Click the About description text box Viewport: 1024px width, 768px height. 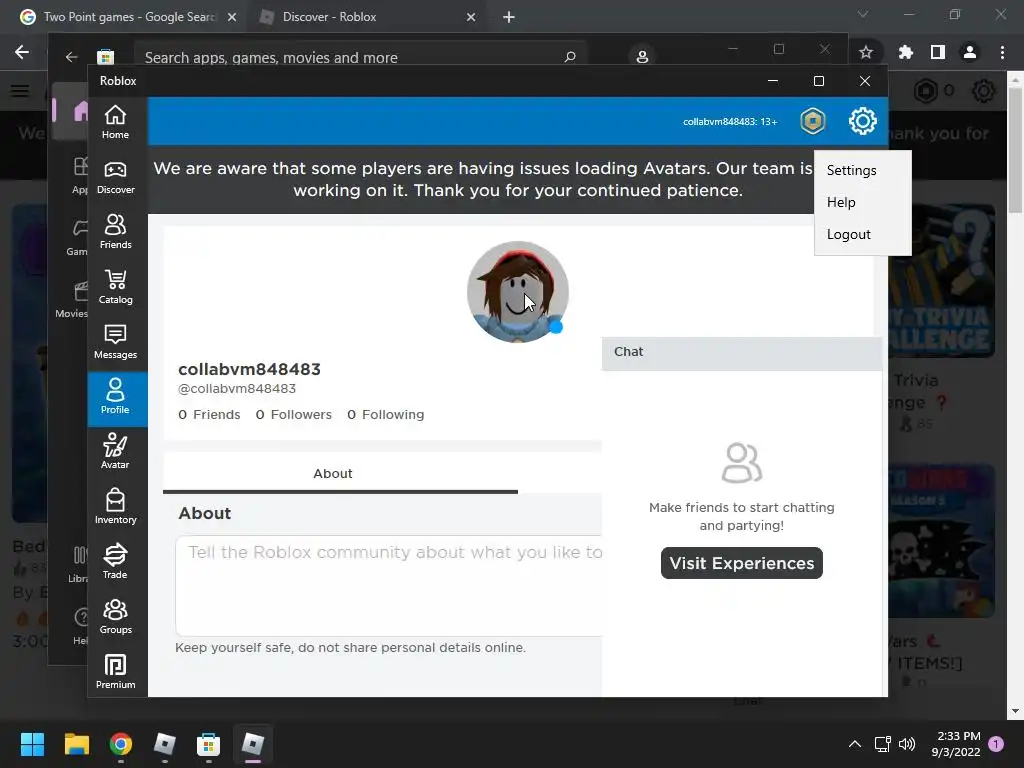pos(389,586)
